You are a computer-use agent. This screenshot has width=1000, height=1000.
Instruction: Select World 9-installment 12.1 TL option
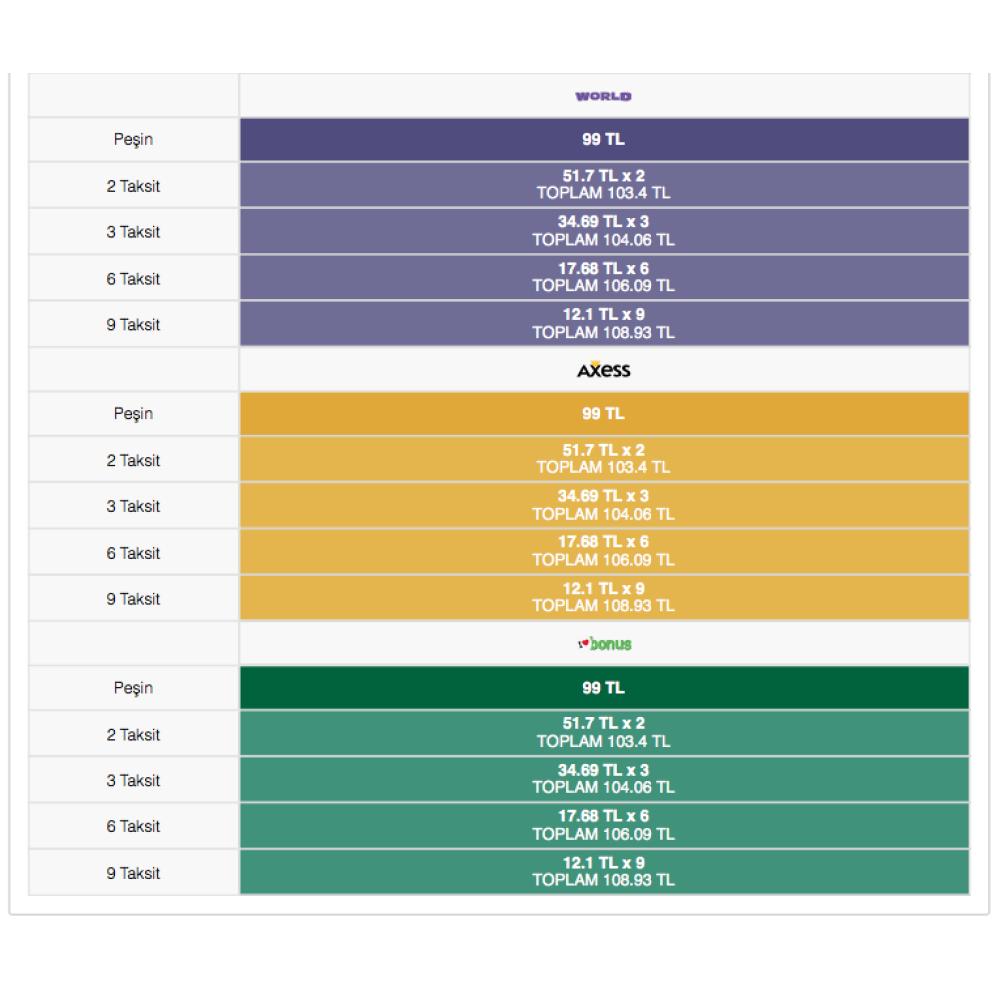[603, 324]
